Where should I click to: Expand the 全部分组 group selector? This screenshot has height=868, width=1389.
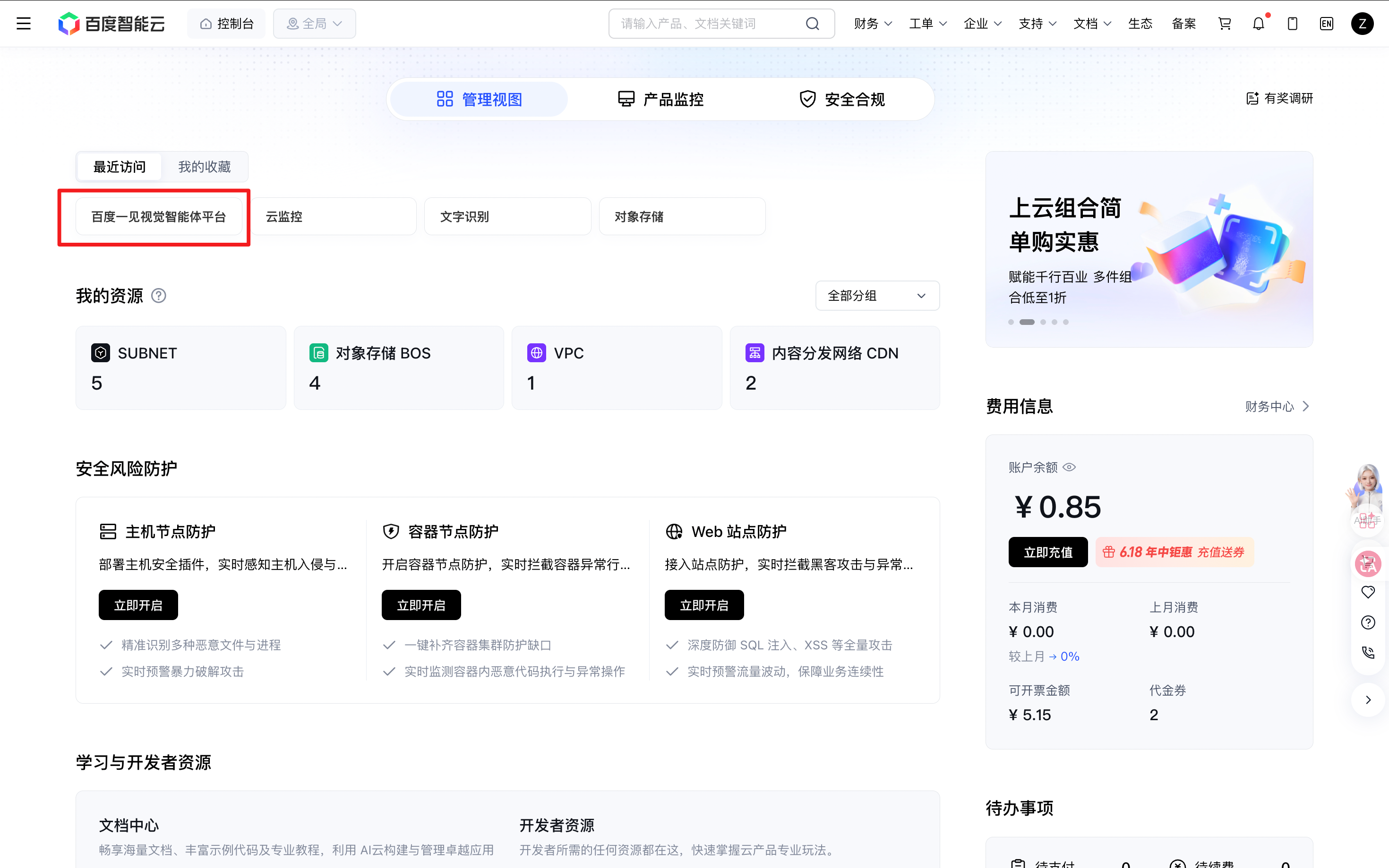click(x=877, y=296)
